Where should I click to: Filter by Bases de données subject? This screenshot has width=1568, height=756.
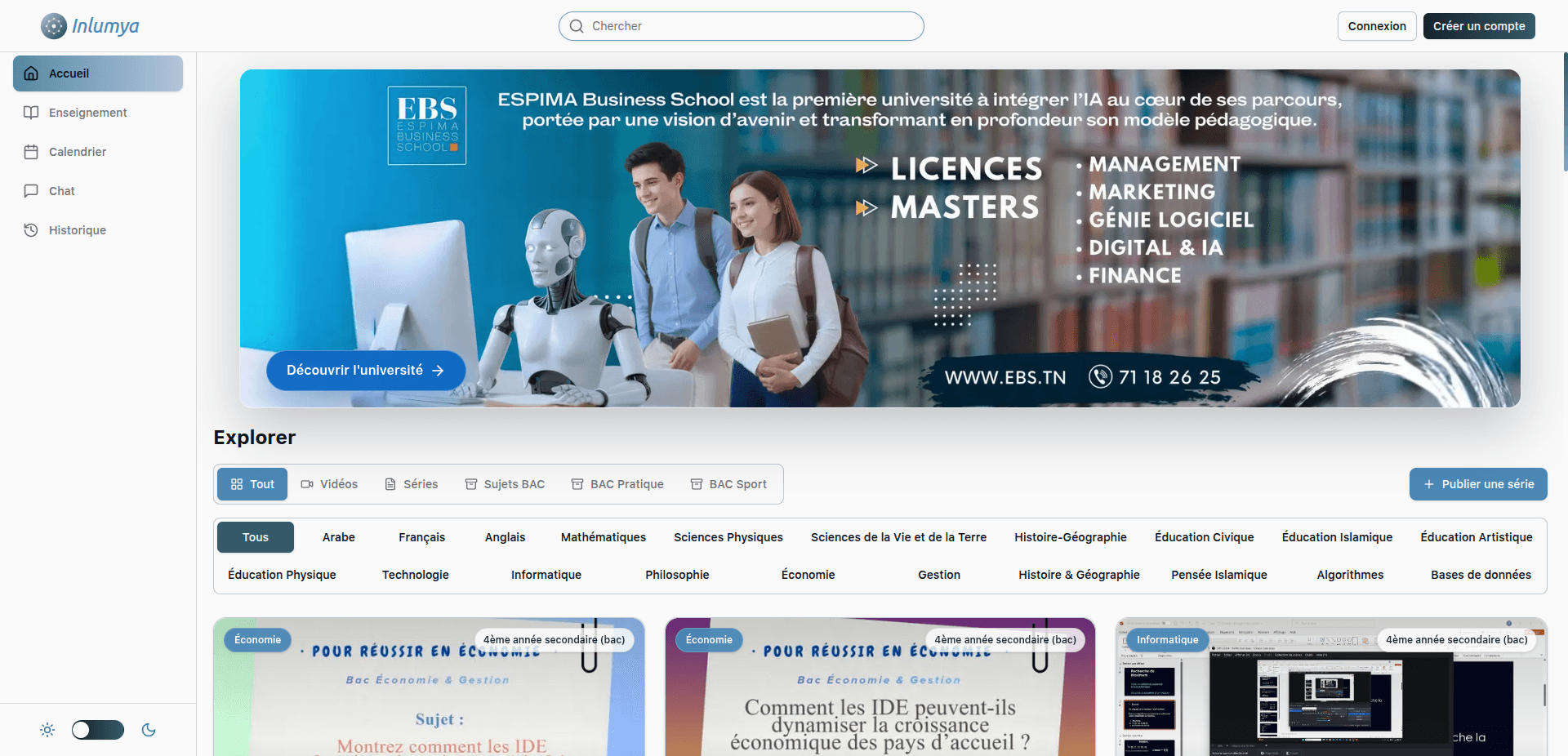[1481, 575]
